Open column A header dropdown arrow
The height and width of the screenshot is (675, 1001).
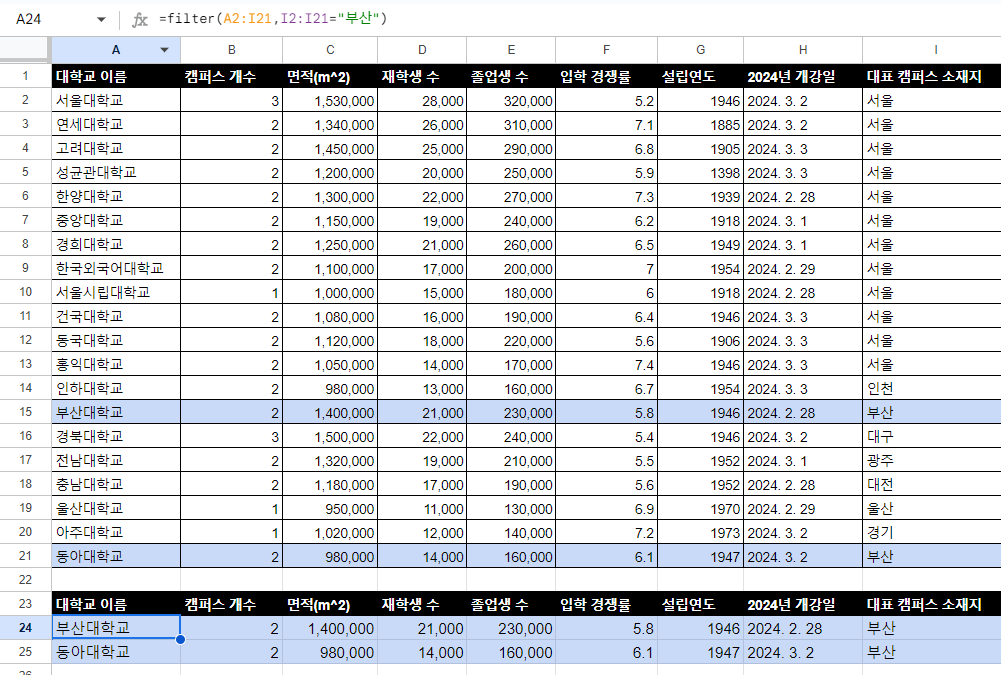click(x=165, y=50)
